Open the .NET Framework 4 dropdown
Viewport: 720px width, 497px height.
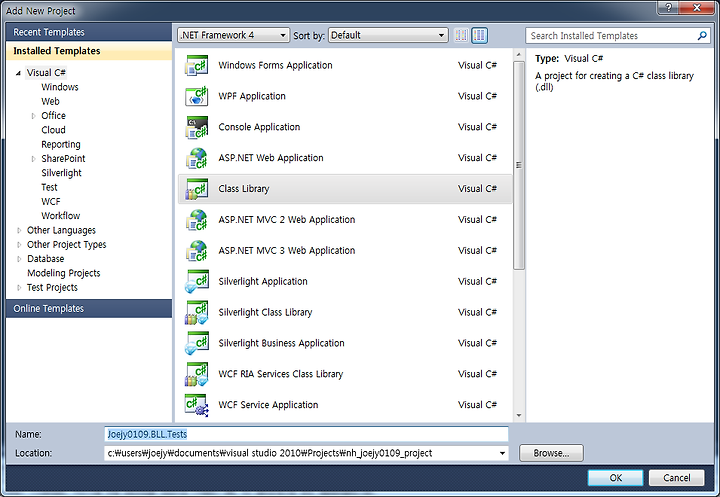233,35
